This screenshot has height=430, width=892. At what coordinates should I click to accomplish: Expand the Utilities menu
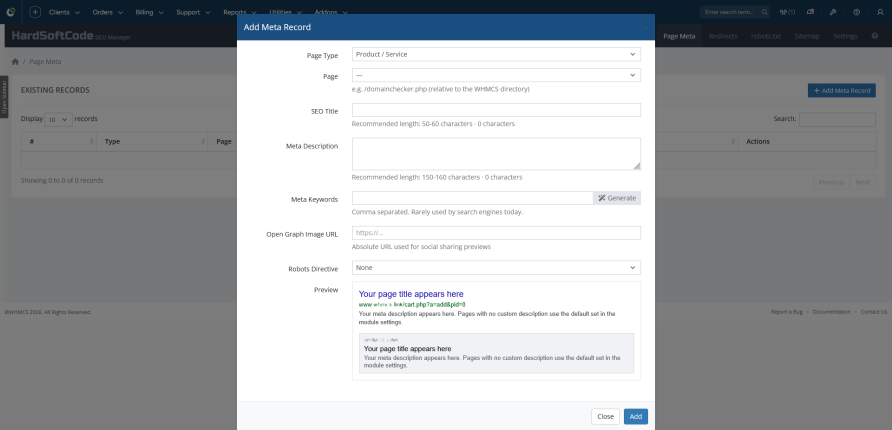tap(286, 12)
